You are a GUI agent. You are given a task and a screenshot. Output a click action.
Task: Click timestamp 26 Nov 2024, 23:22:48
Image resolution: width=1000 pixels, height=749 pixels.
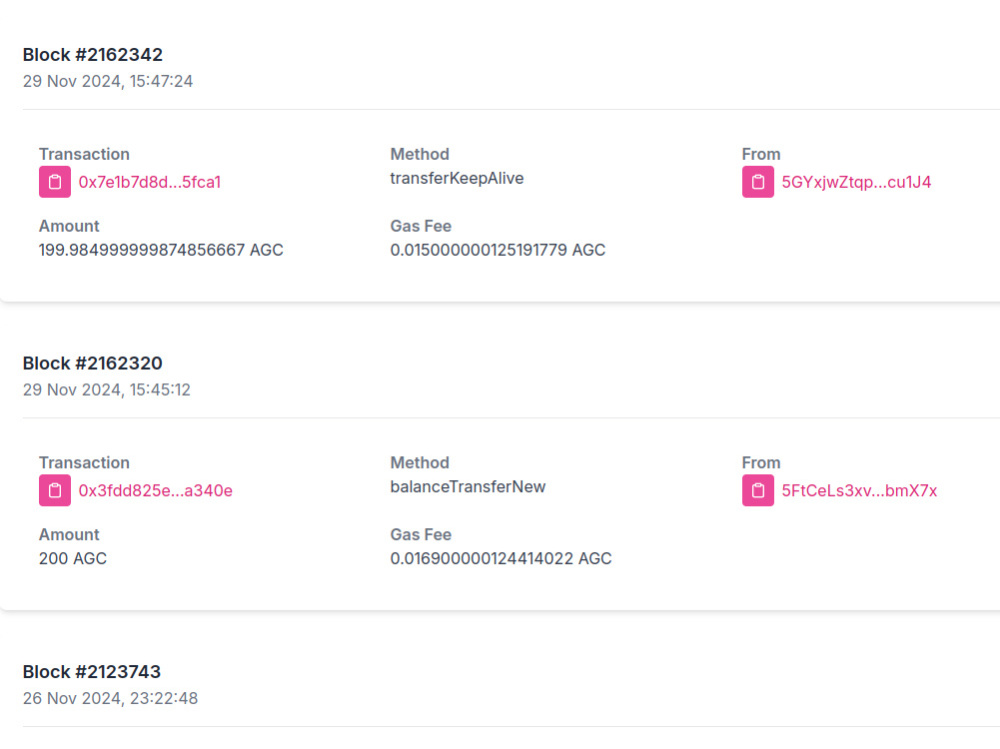(x=110, y=698)
